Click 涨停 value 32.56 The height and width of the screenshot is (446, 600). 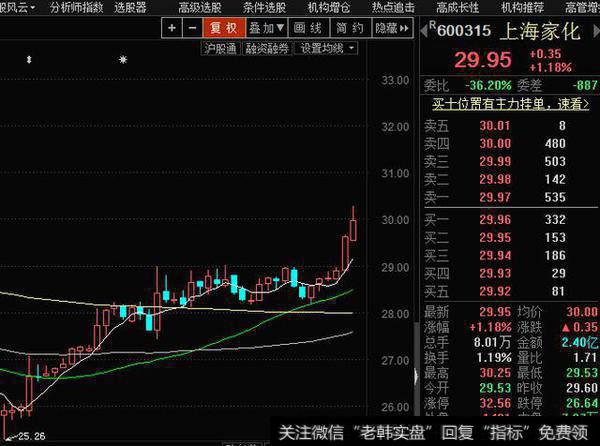point(495,403)
